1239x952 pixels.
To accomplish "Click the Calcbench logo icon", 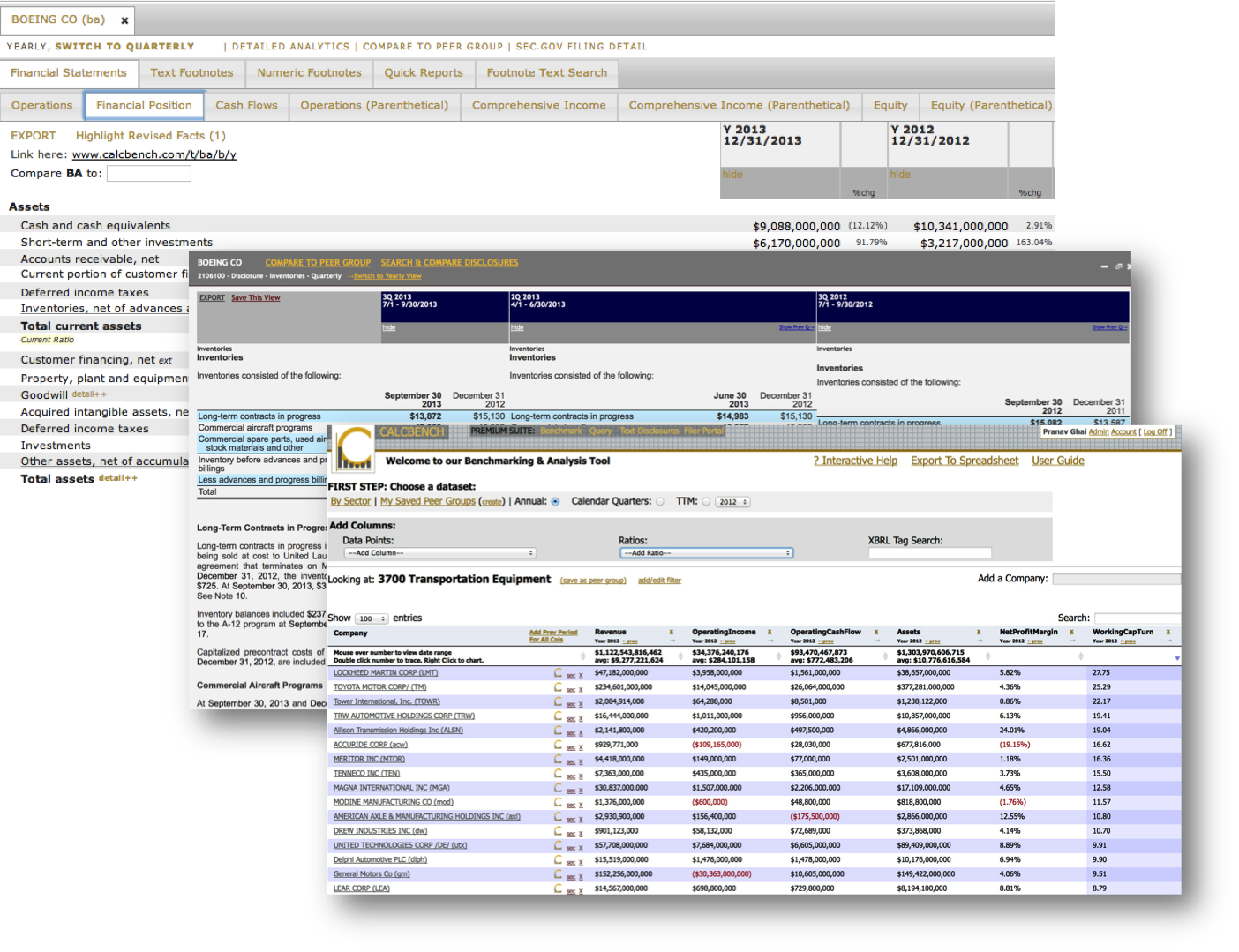I will tap(354, 448).
